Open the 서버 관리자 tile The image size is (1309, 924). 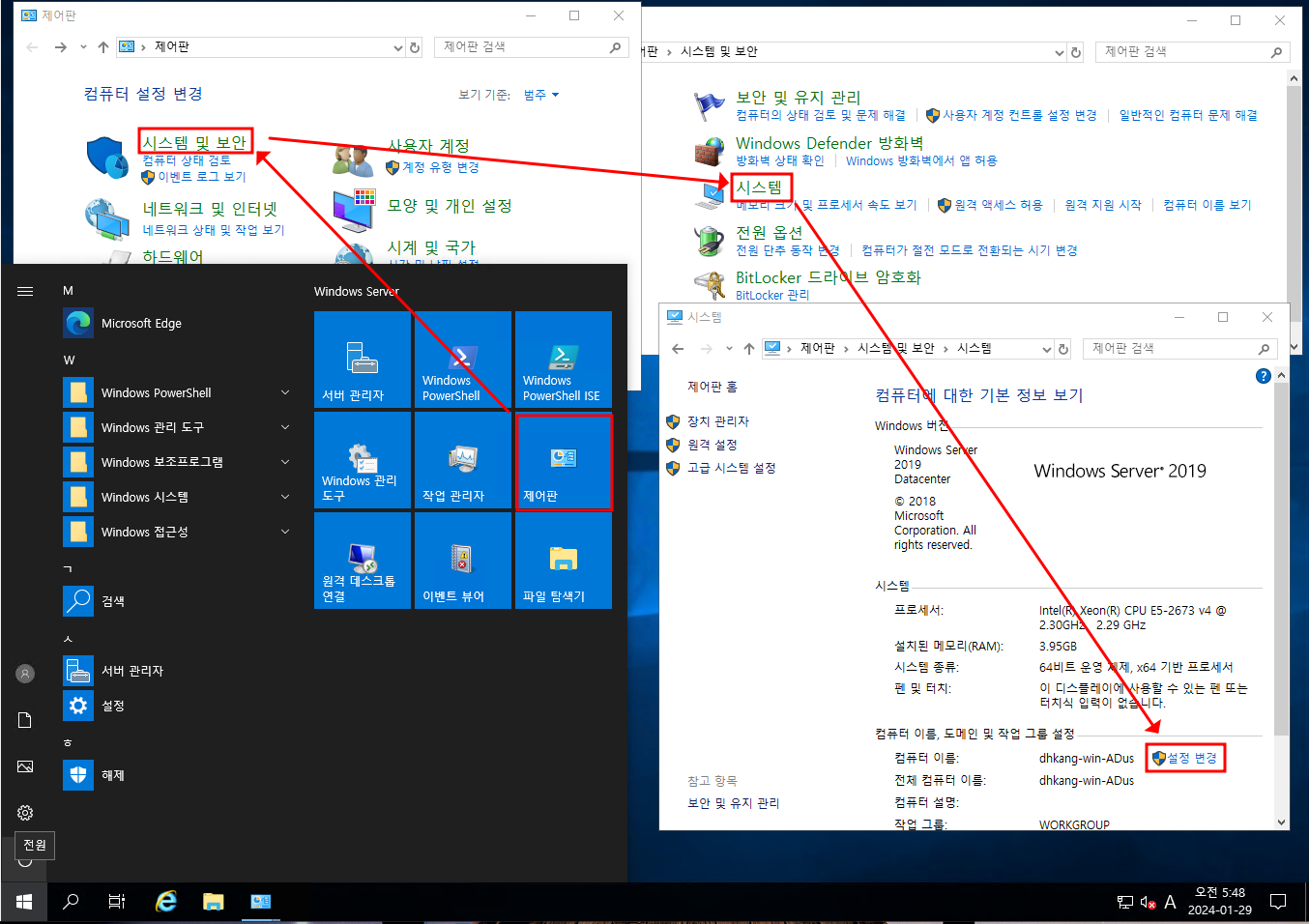coord(364,360)
